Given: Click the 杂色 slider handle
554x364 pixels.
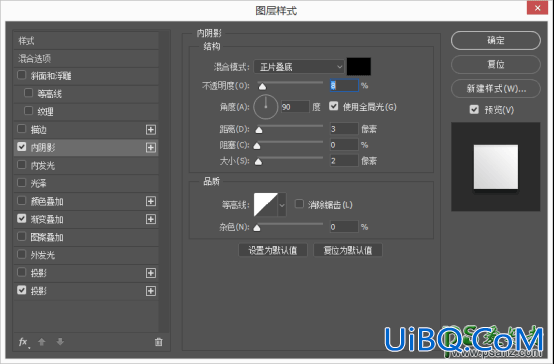Looking at the screenshot, I should click(257, 228).
